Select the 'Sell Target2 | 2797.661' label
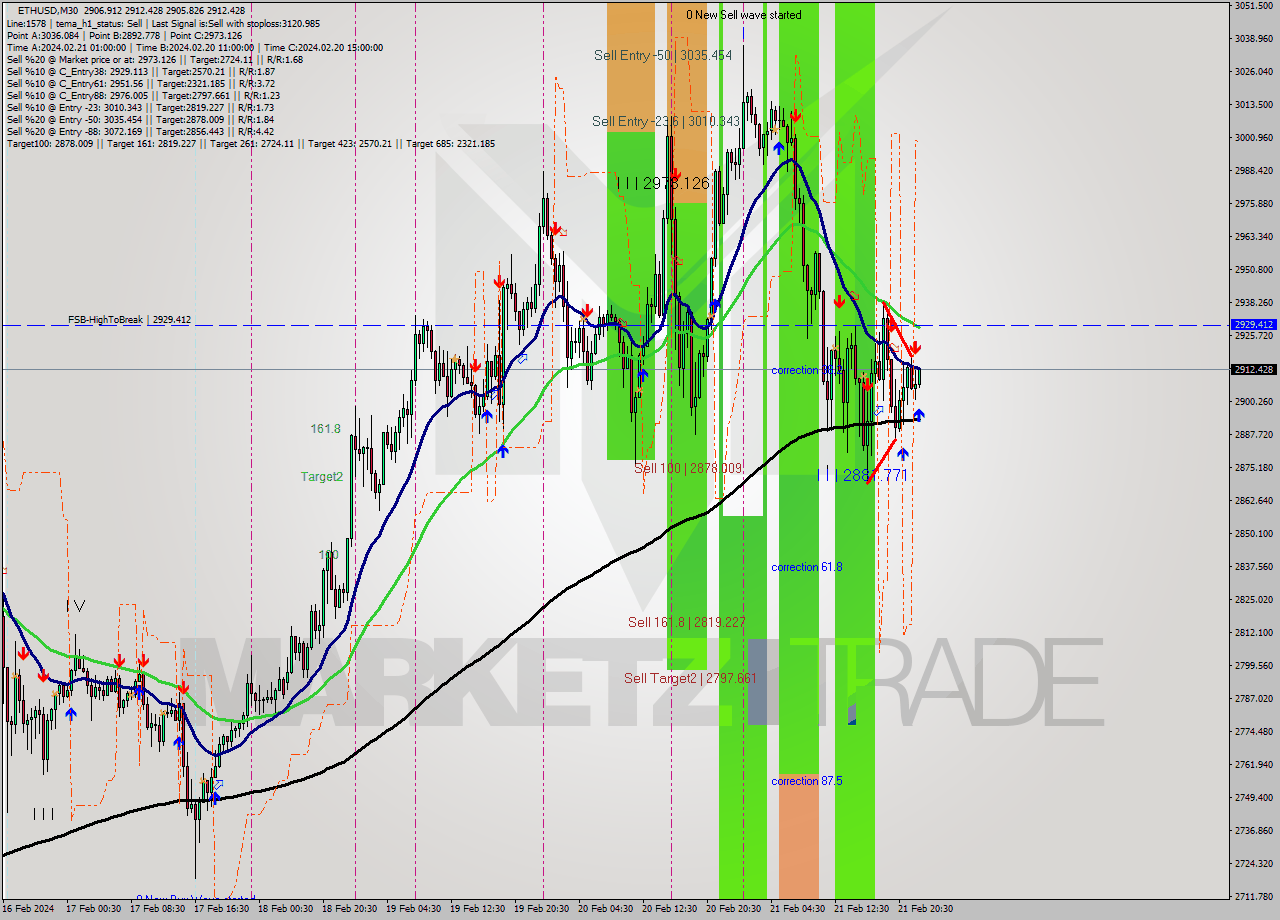 (690, 678)
